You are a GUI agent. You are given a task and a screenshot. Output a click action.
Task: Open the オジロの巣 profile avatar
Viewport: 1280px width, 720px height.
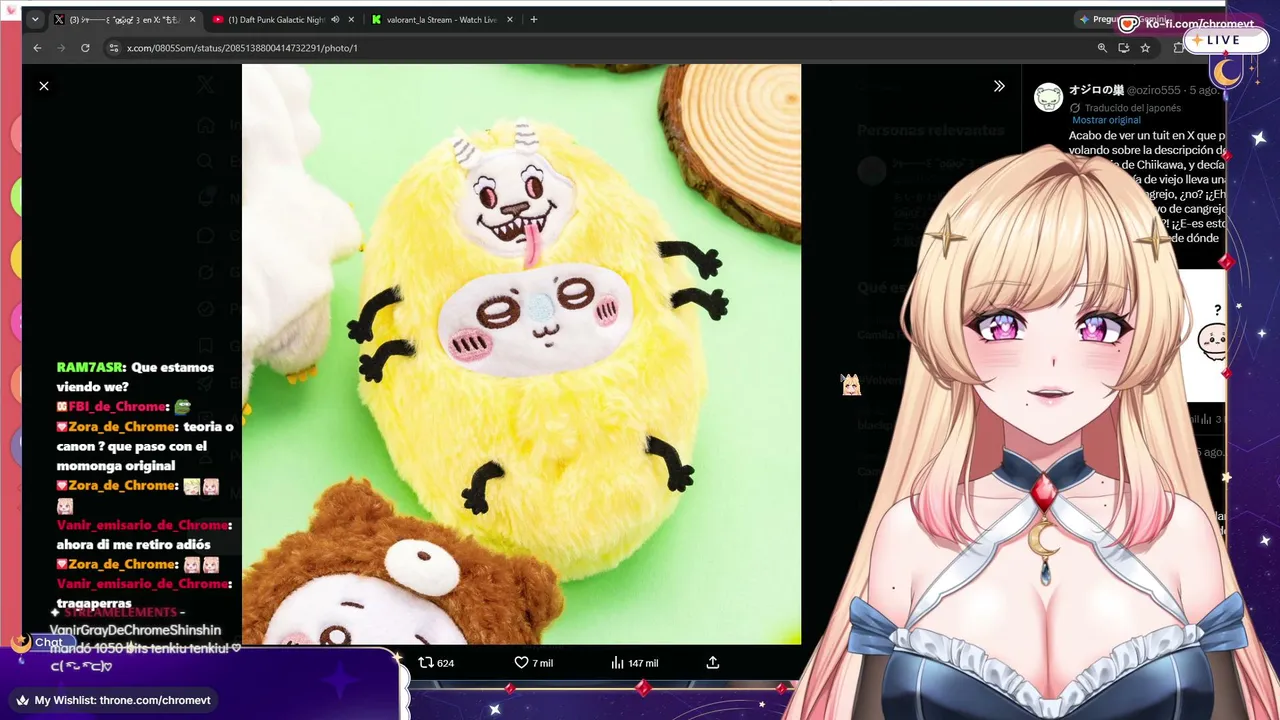pyautogui.click(x=1048, y=97)
